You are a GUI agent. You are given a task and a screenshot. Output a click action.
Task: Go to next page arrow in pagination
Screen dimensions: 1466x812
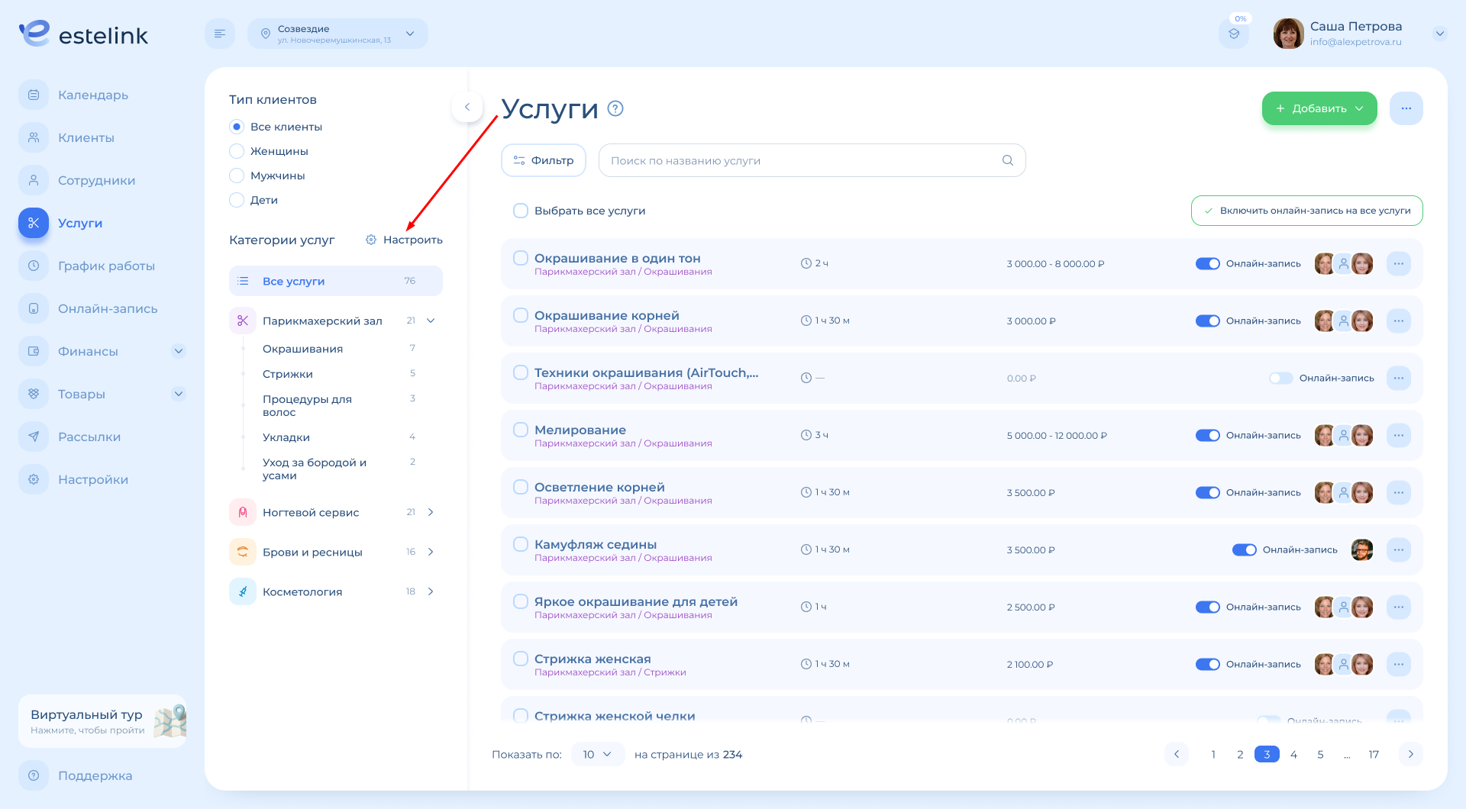1410,754
